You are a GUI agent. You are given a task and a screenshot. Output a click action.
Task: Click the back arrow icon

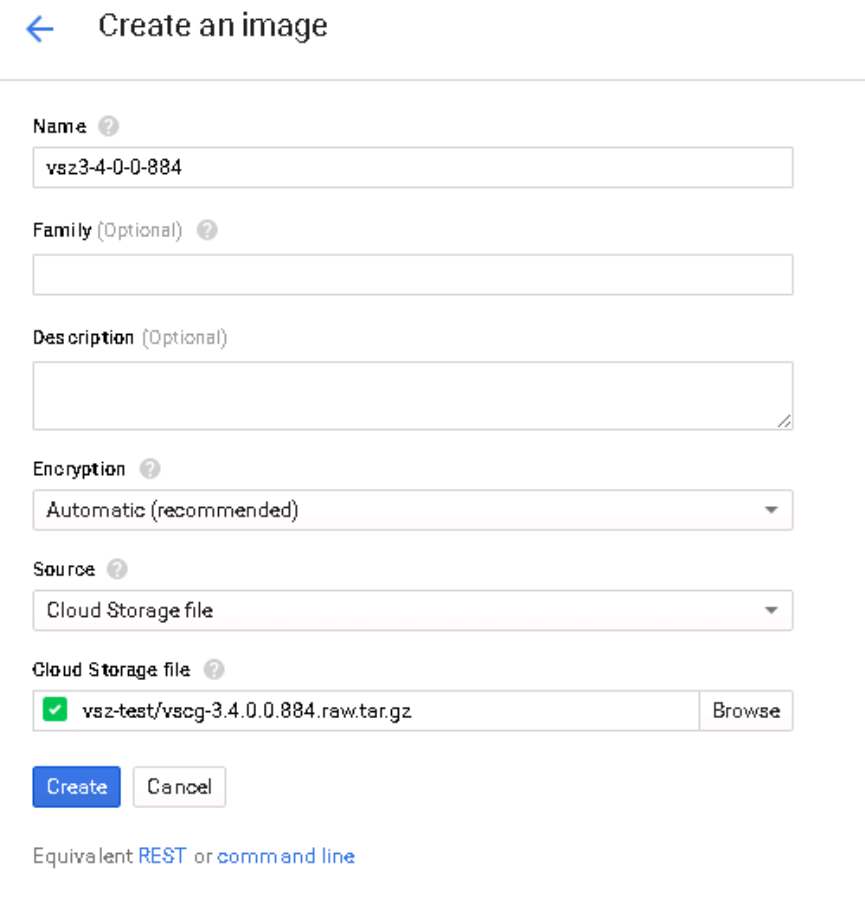pyautogui.click(x=39, y=29)
